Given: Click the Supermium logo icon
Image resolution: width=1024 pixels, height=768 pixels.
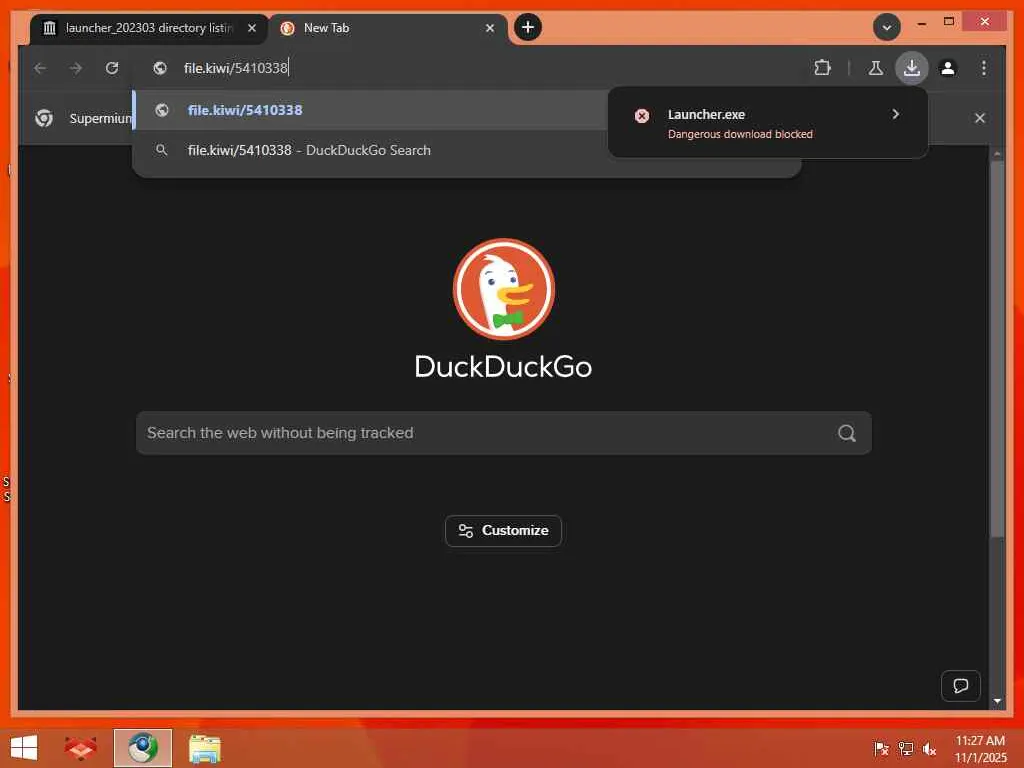Looking at the screenshot, I should pos(44,118).
